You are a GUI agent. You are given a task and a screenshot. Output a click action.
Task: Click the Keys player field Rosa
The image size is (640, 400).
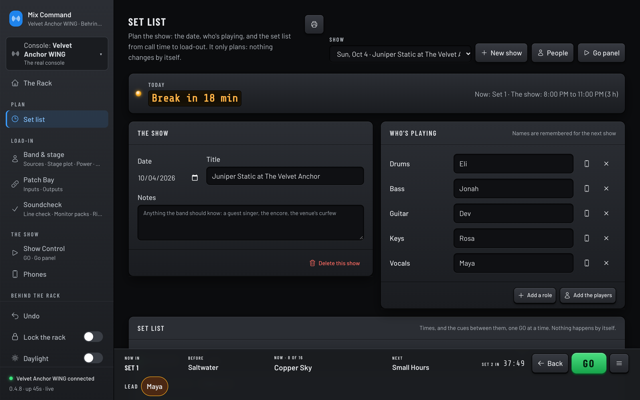pyautogui.click(x=513, y=238)
